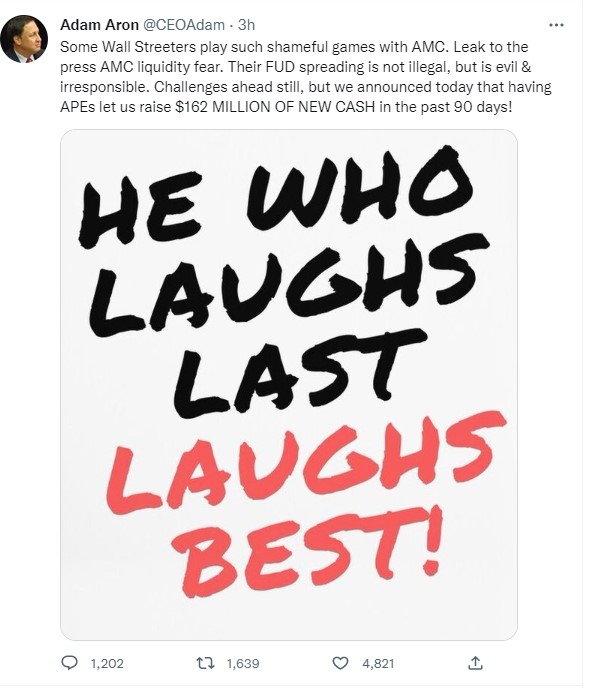Click the tweet line starting 'Some Wall Streeters'
The width and height of the screenshot is (592, 688).
coord(294,47)
